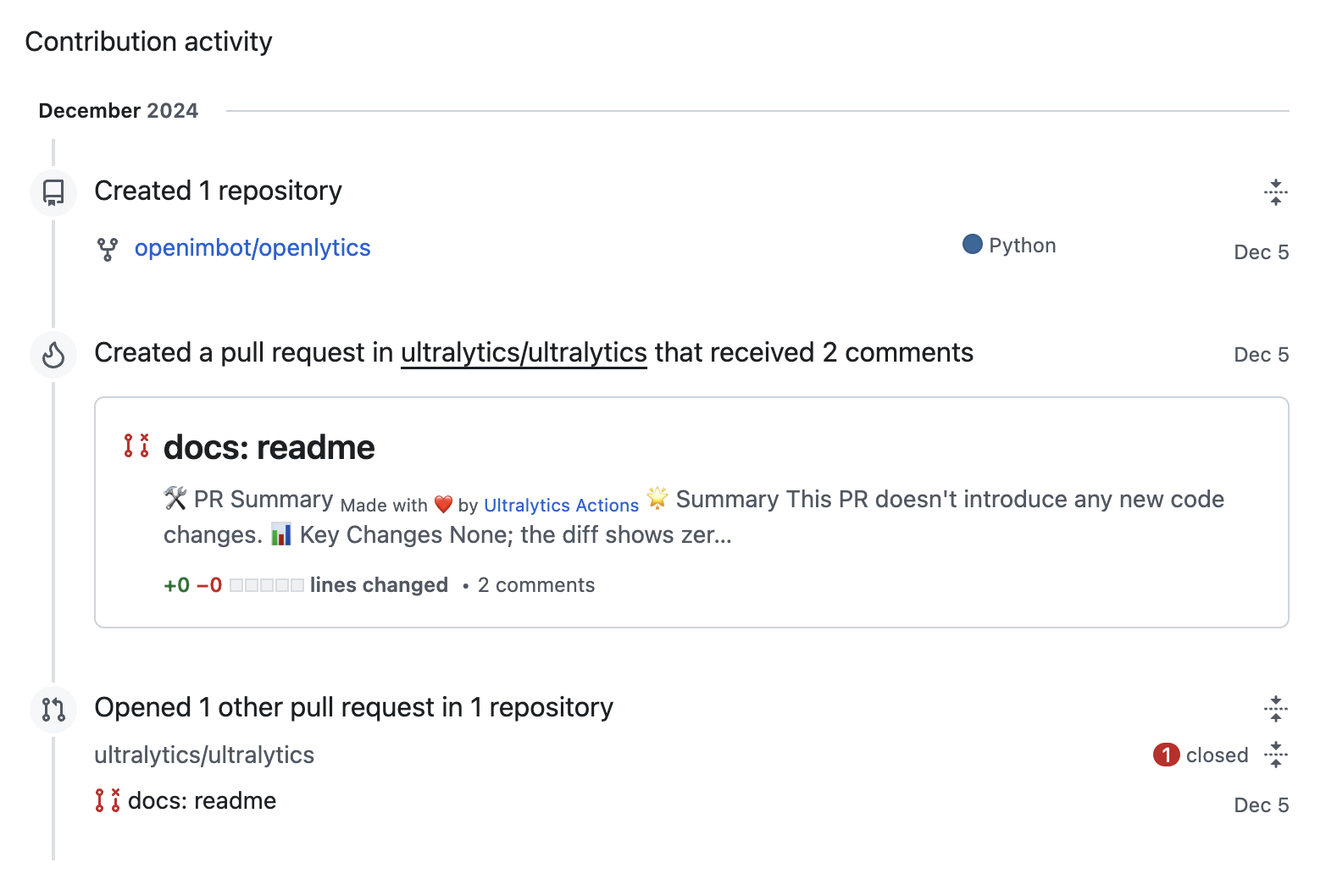Click the Opened 1 other pull request heading text

tap(353, 707)
